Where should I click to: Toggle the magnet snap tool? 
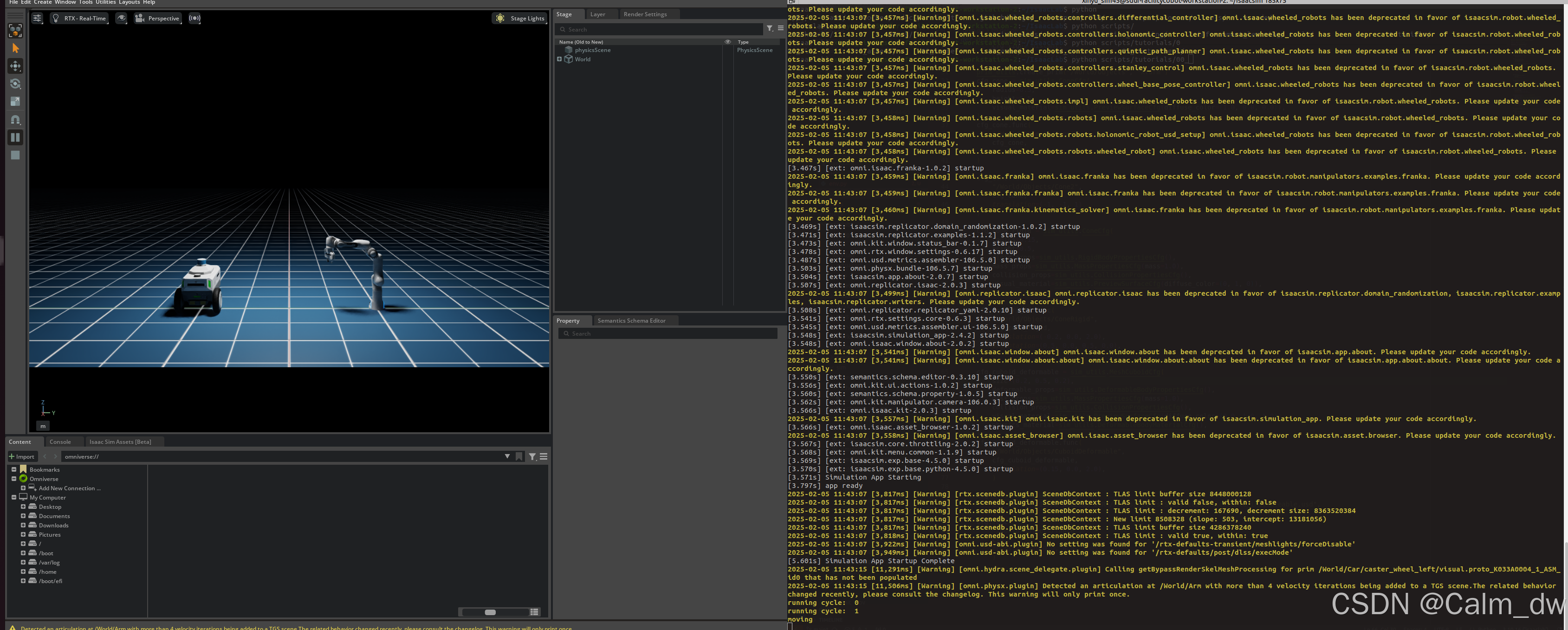[x=15, y=119]
